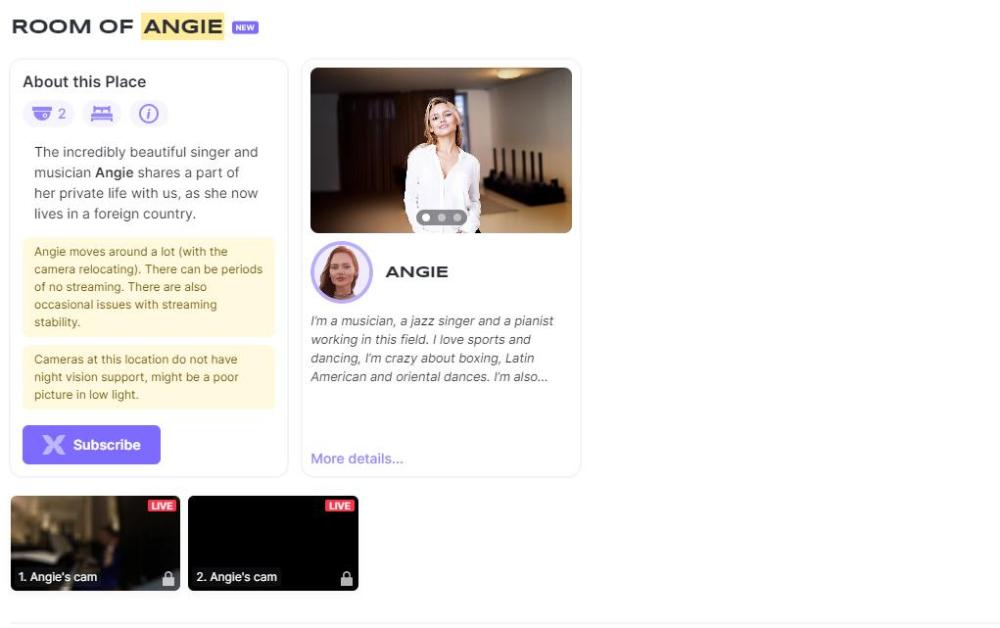Click the LIVE badge on the second cam

pyautogui.click(x=340, y=506)
